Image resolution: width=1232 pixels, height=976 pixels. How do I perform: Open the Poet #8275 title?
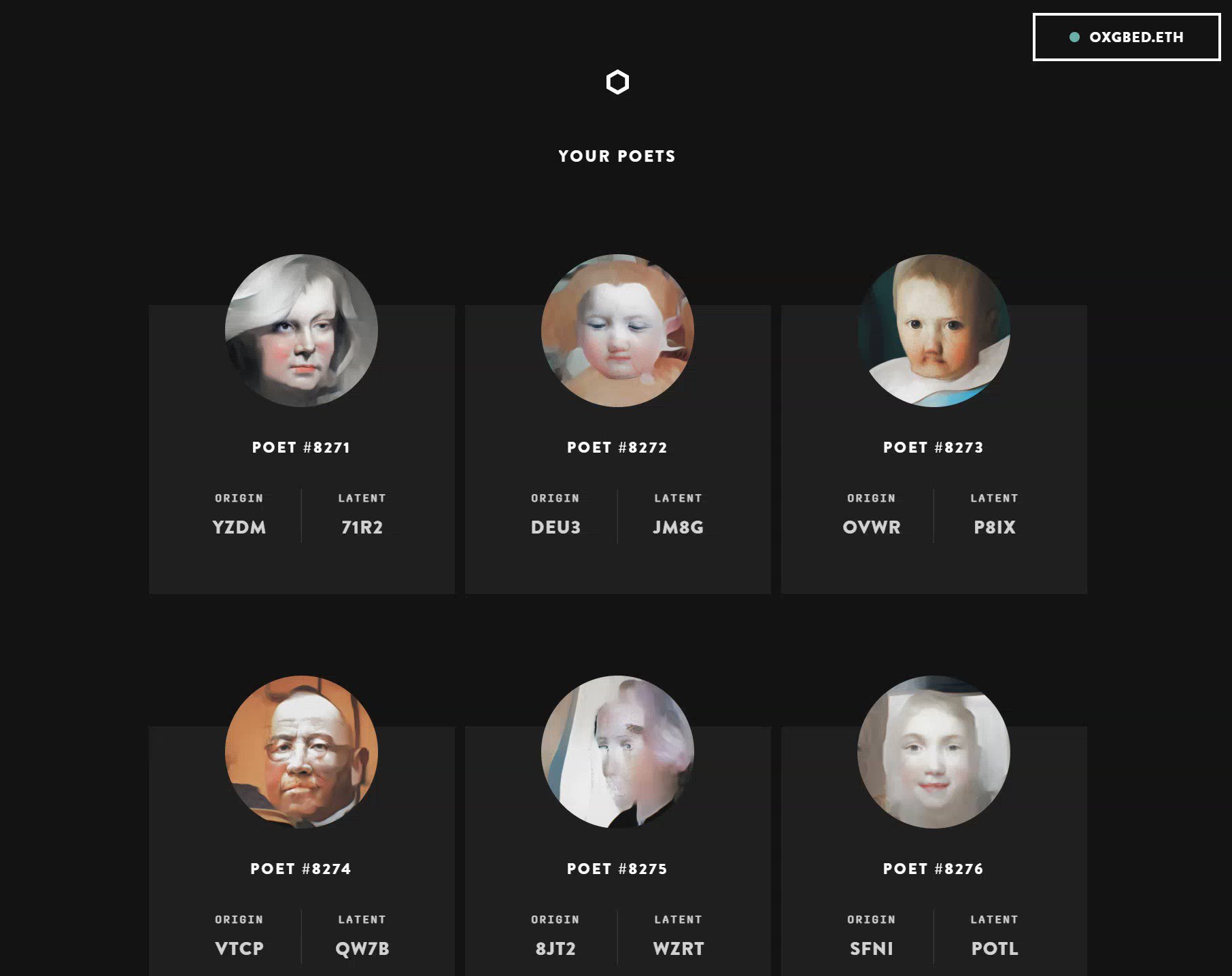(x=617, y=869)
